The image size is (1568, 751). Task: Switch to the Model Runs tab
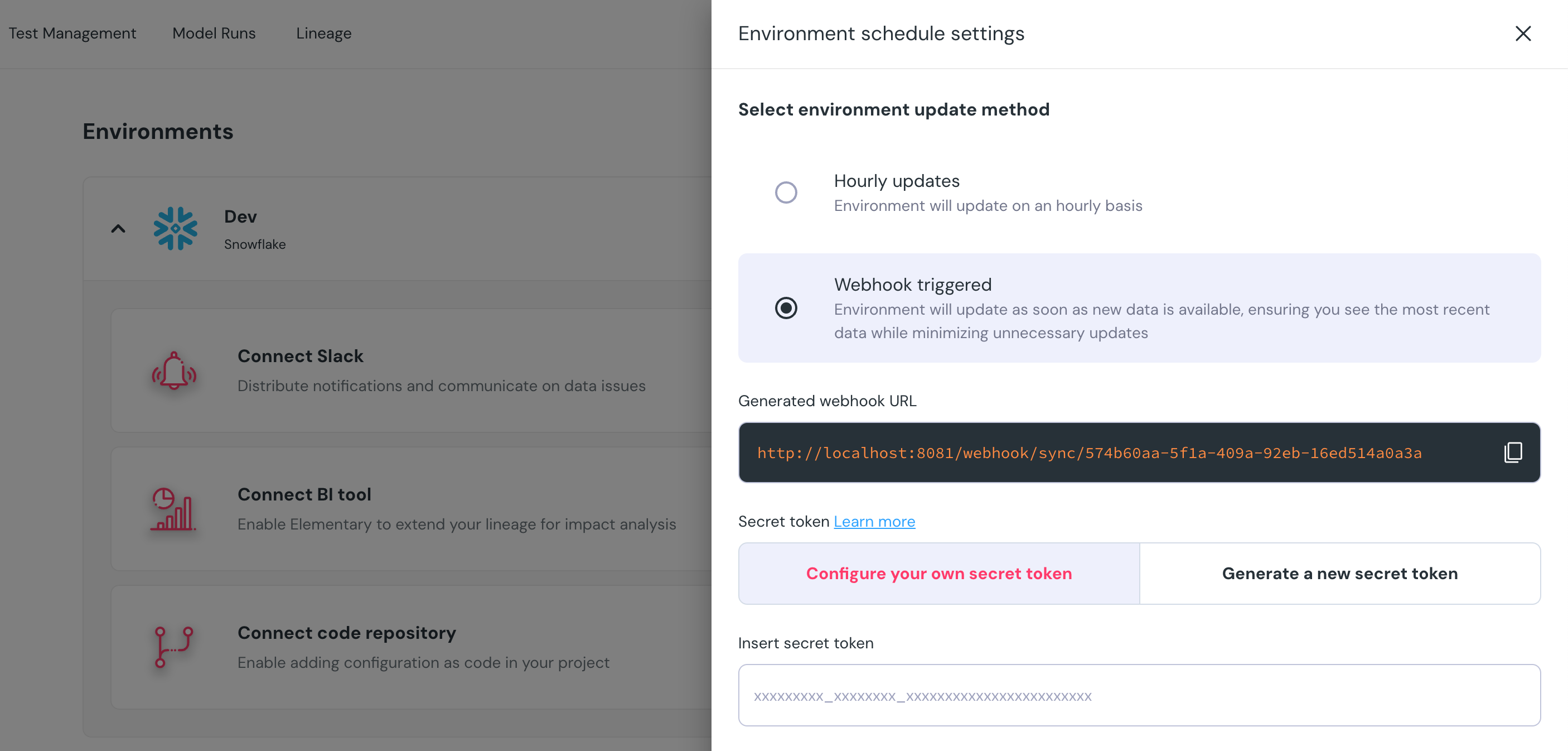[x=214, y=33]
